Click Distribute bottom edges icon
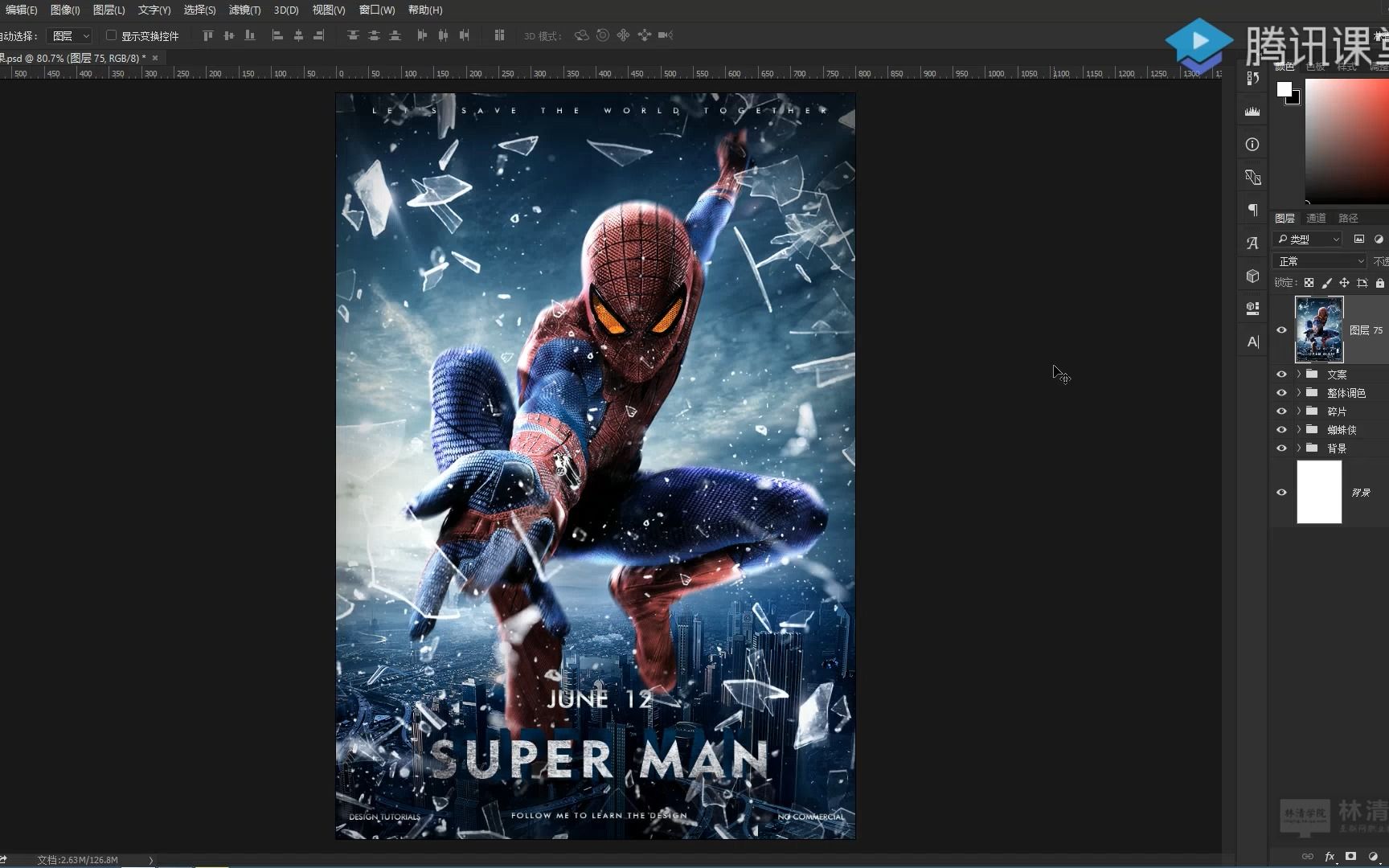The image size is (1389, 868). (395, 35)
